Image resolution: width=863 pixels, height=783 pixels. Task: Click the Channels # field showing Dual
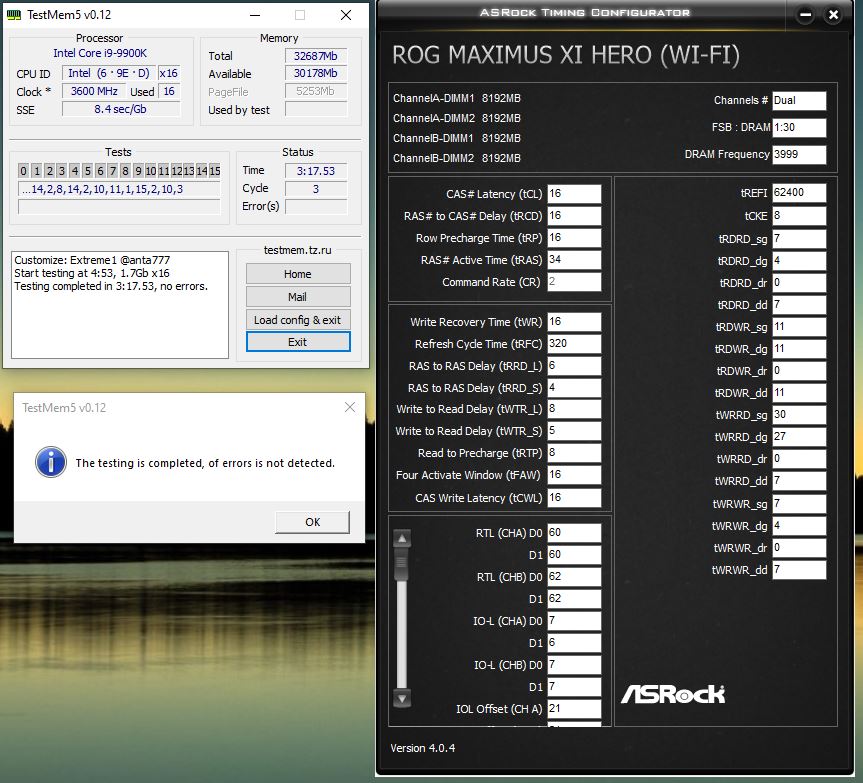click(799, 101)
